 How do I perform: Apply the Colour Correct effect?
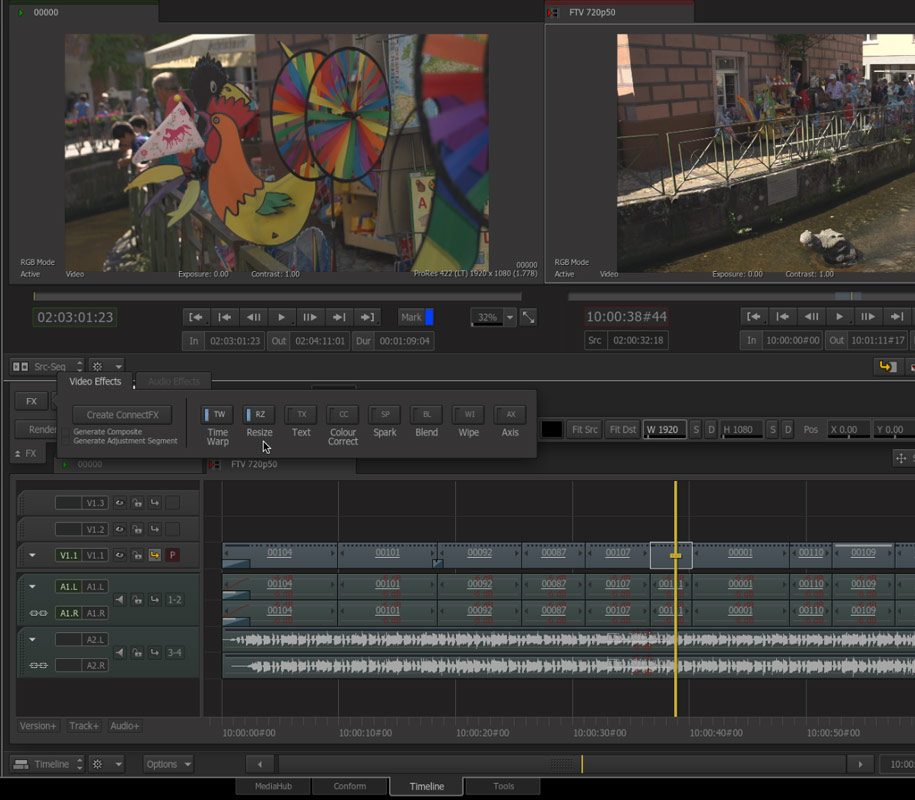click(x=343, y=414)
